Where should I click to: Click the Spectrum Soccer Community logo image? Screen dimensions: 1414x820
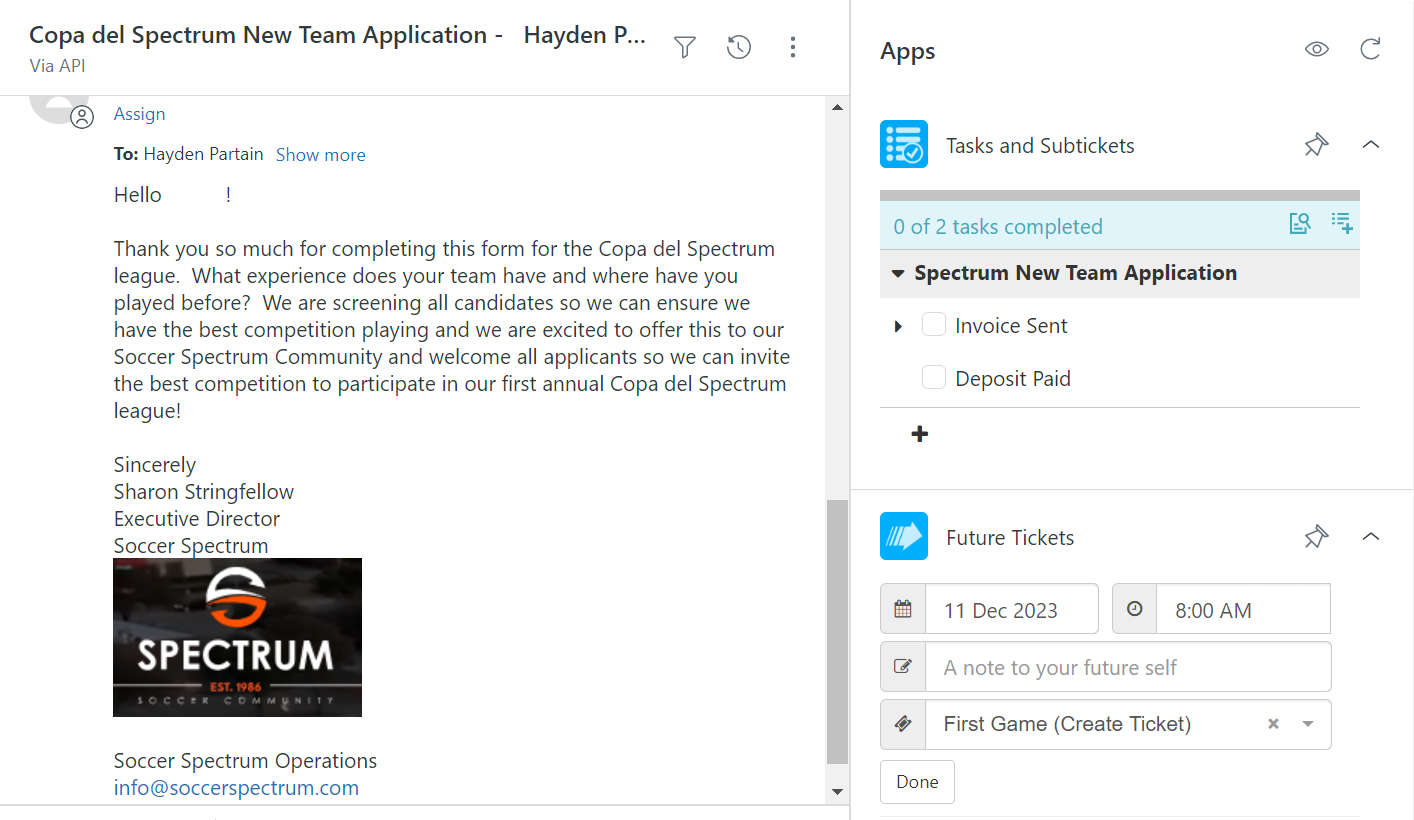point(237,637)
